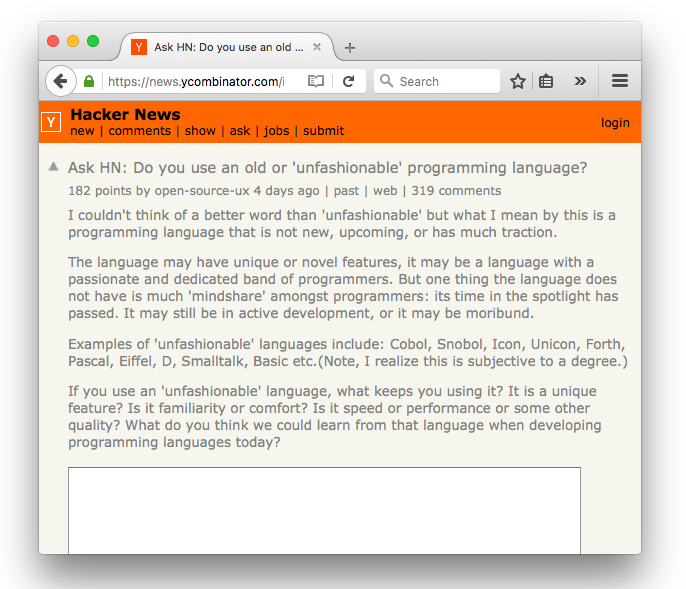Click the magnifier icon in search box

coord(386,81)
